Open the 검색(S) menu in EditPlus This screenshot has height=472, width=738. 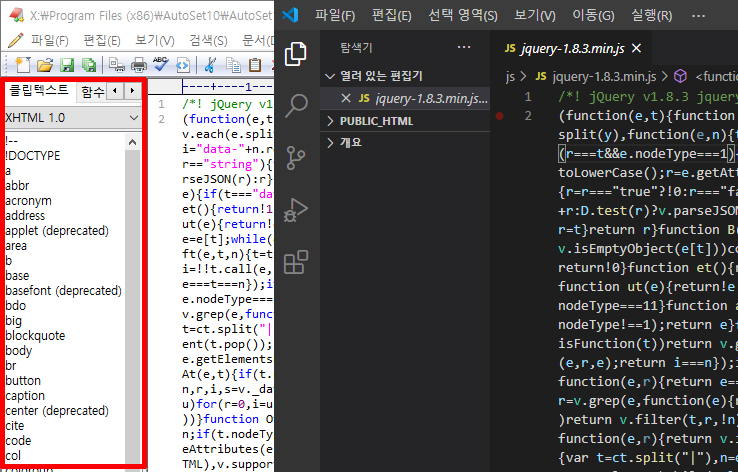209,40
